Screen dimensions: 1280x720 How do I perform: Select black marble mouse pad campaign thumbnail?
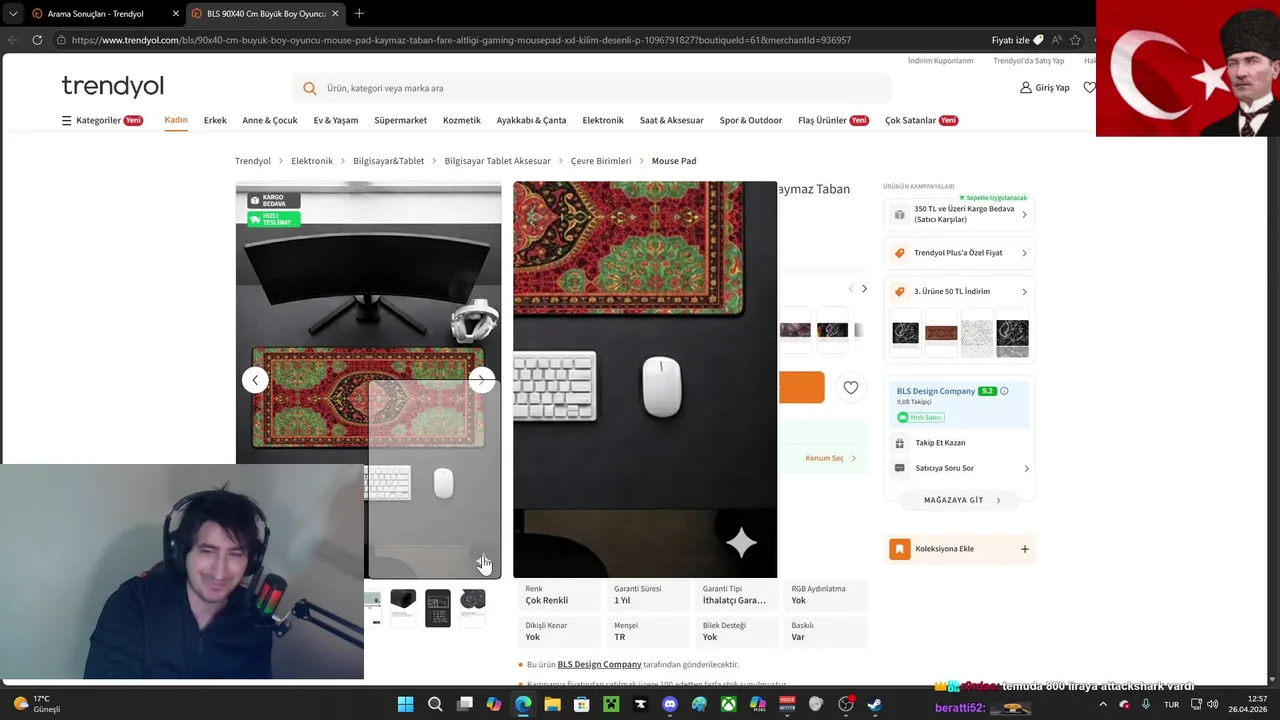pyautogui.click(x=905, y=334)
